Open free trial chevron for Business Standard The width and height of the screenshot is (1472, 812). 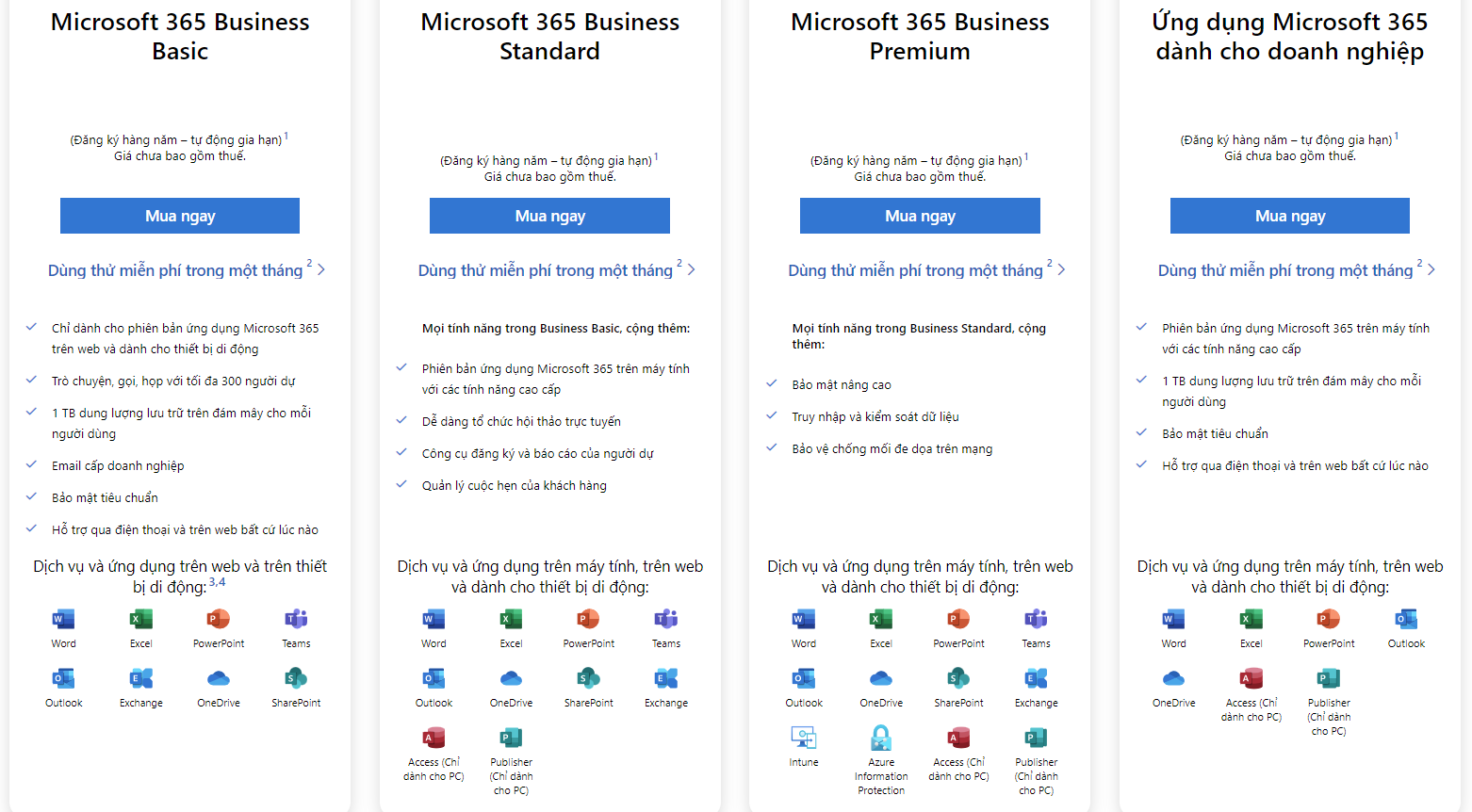[692, 270]
